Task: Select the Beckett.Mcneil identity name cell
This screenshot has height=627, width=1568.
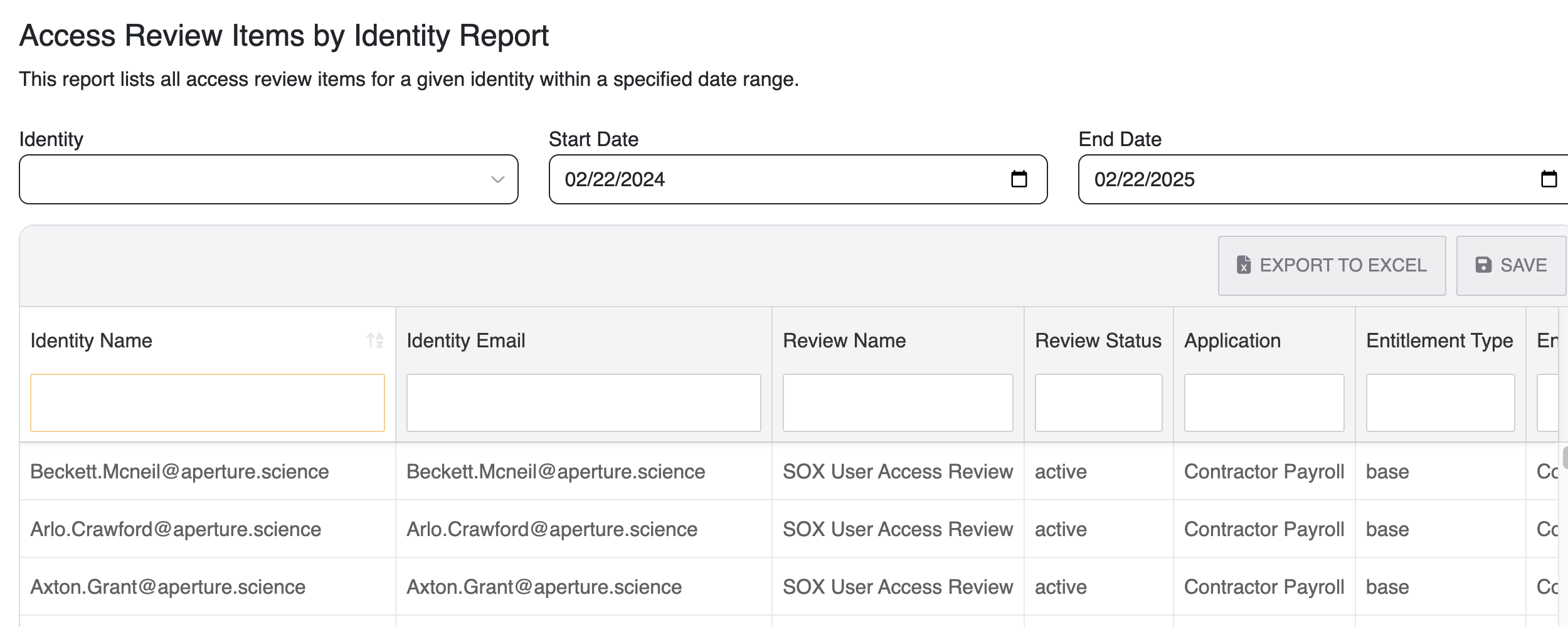Action: click(x=179, y=472)
